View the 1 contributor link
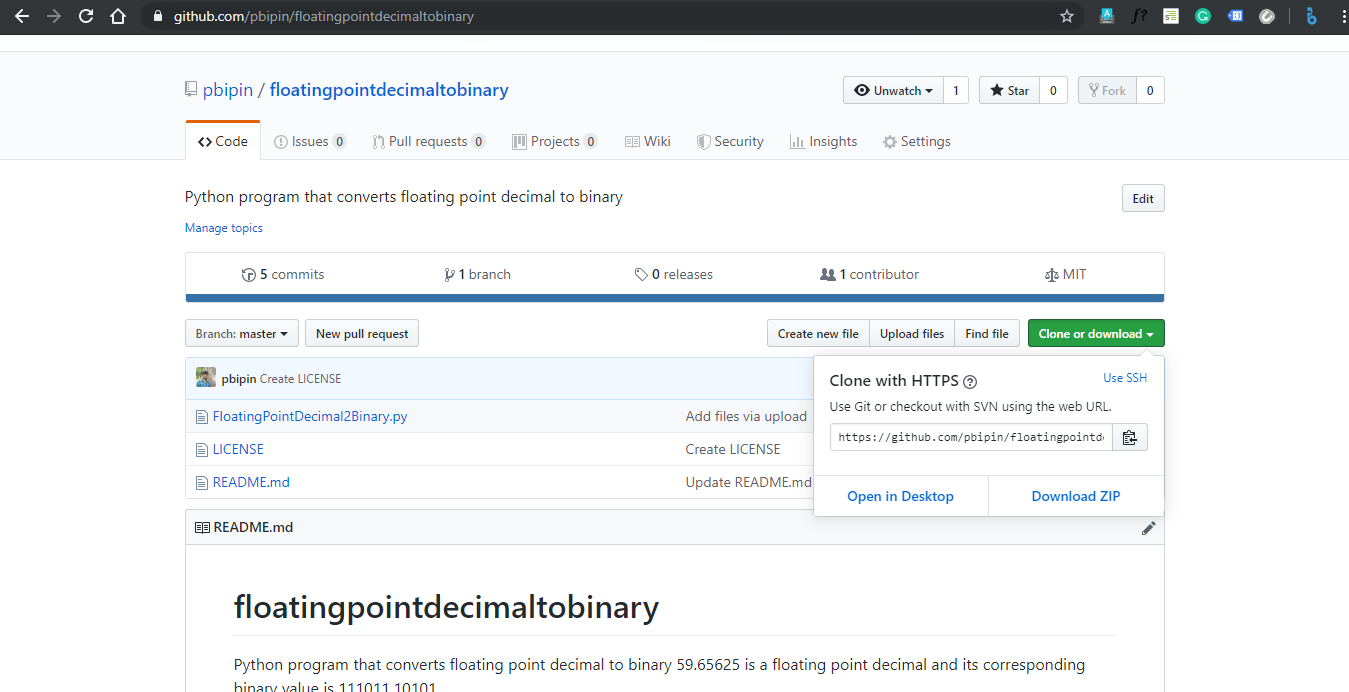Viewport: 1349px width, 692px height. coord(869,274)
